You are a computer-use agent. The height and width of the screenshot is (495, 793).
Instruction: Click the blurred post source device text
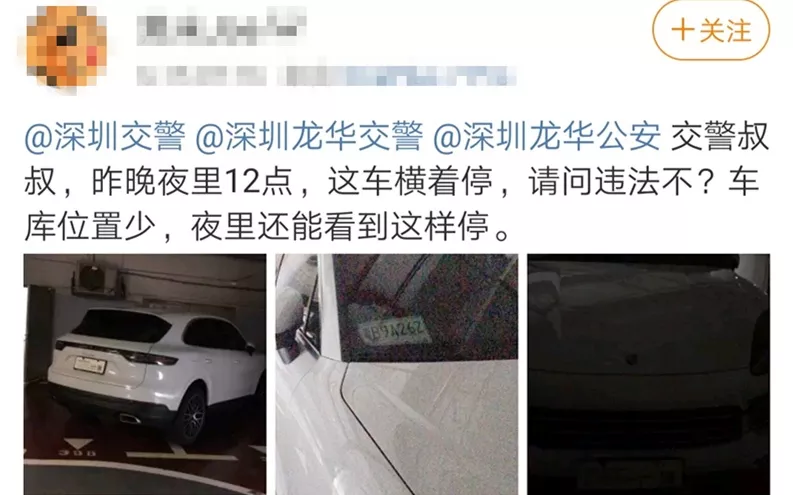tap(401, 75)
